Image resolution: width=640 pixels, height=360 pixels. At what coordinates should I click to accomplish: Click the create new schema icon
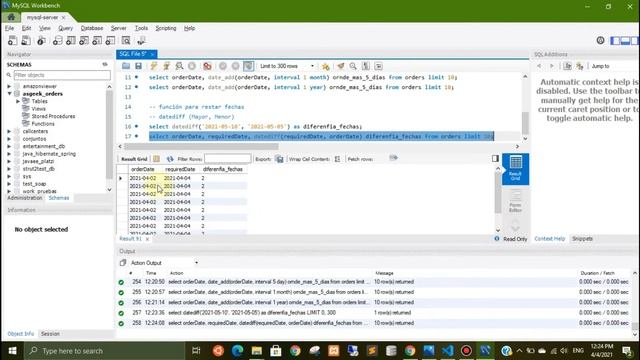[x=58, y=40]
